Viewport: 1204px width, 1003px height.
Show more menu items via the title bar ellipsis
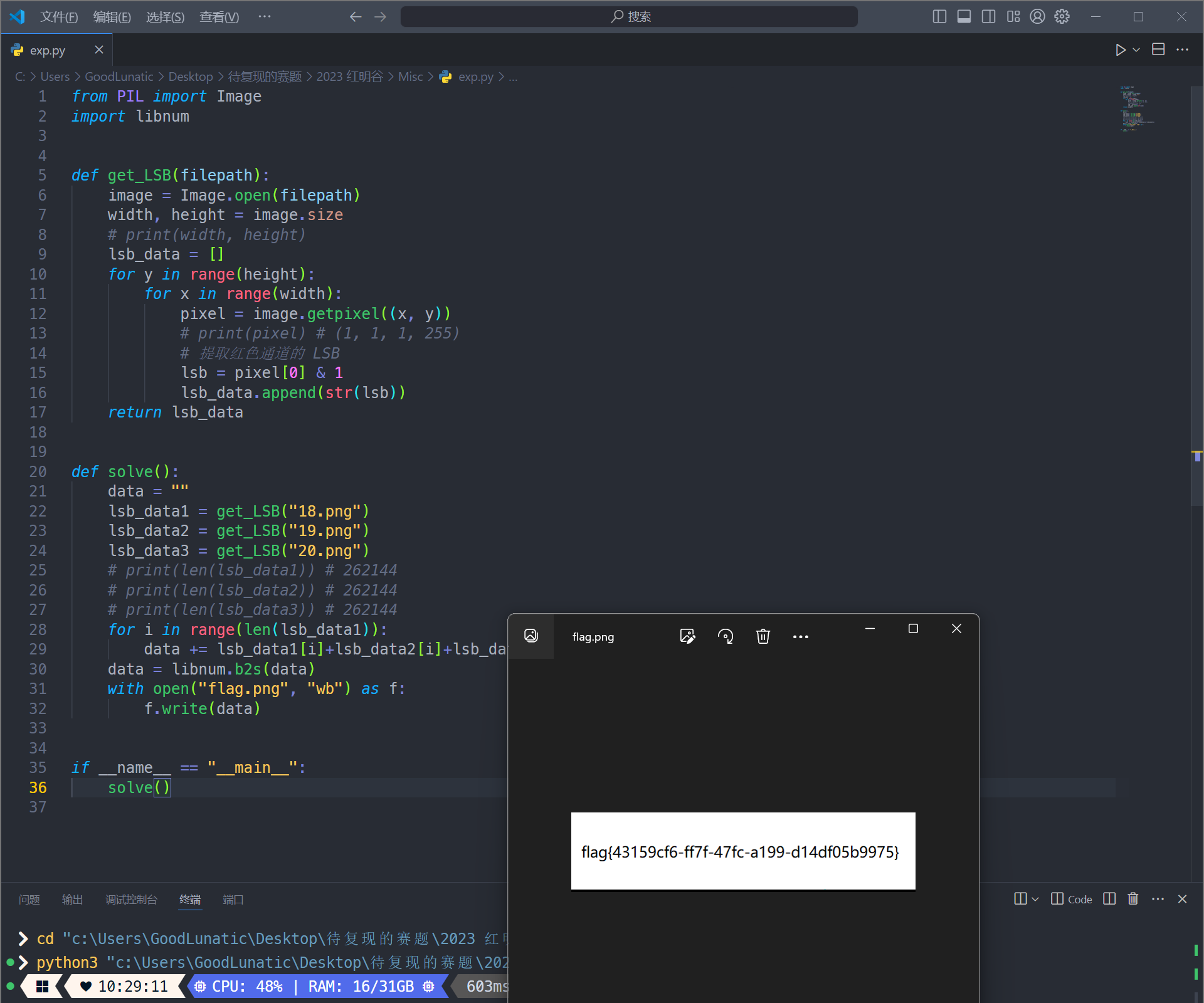click(x=265, y=16)
